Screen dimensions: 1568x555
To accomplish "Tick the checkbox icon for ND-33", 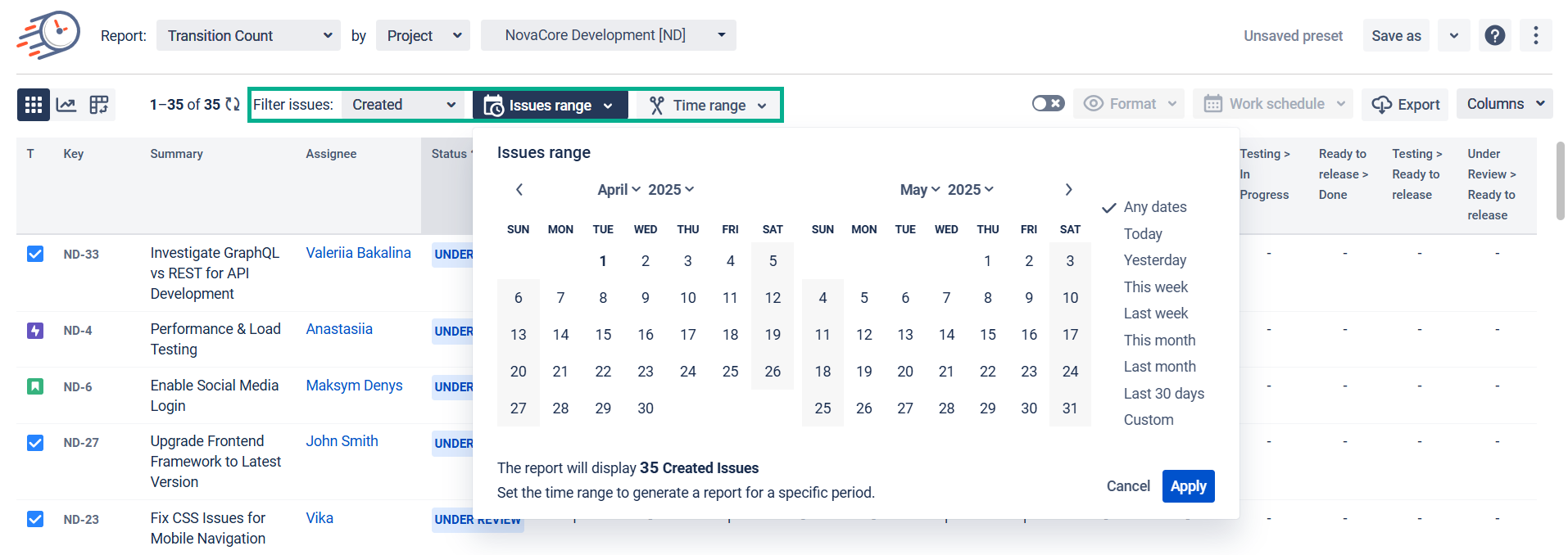I will [35, 254].
